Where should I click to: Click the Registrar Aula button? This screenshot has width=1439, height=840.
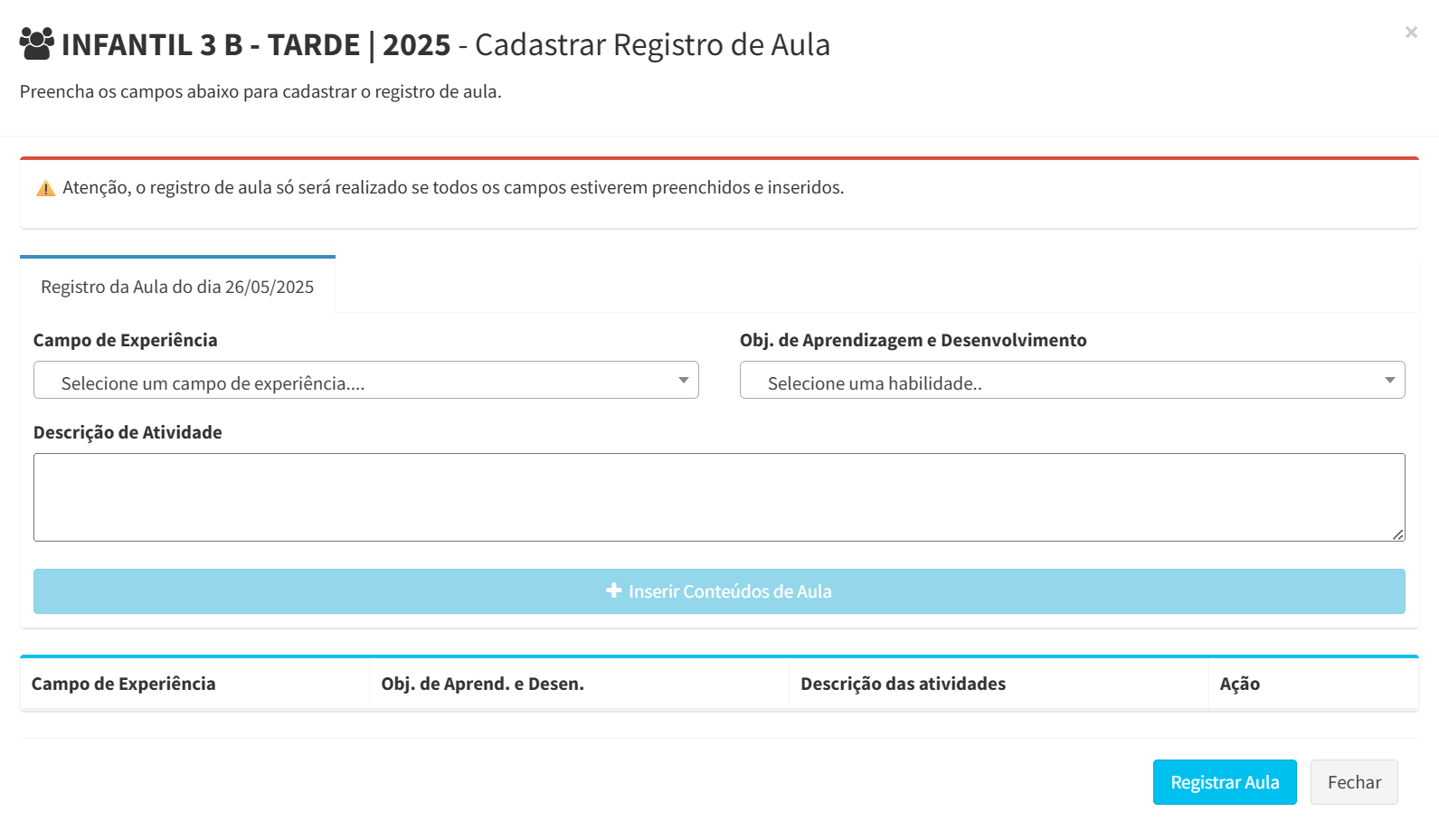tap(1225, 782)
